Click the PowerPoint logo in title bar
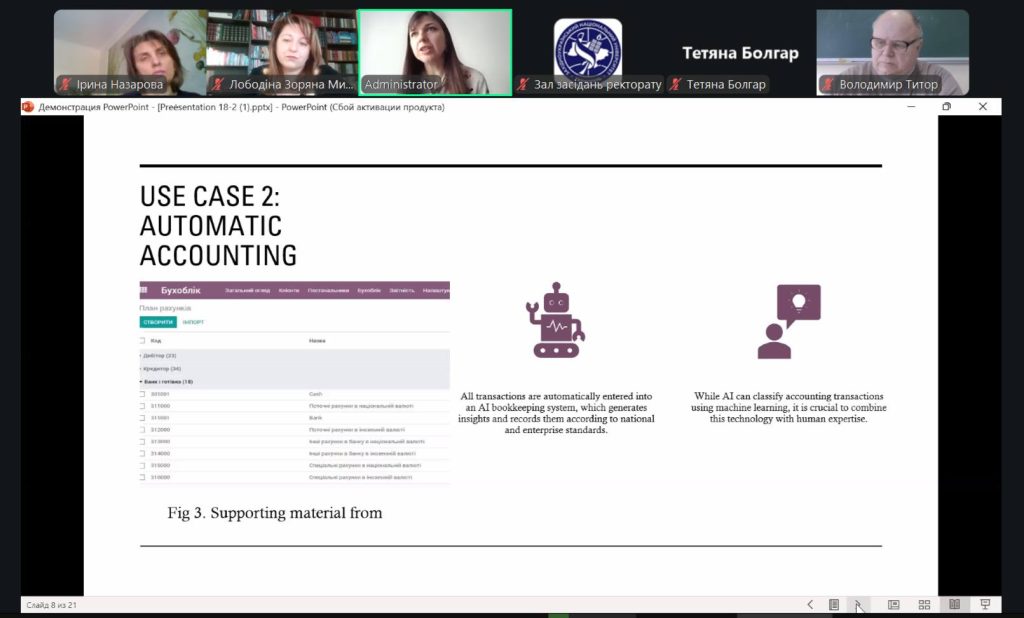The image size is (1024, 618). pos(28,107)
